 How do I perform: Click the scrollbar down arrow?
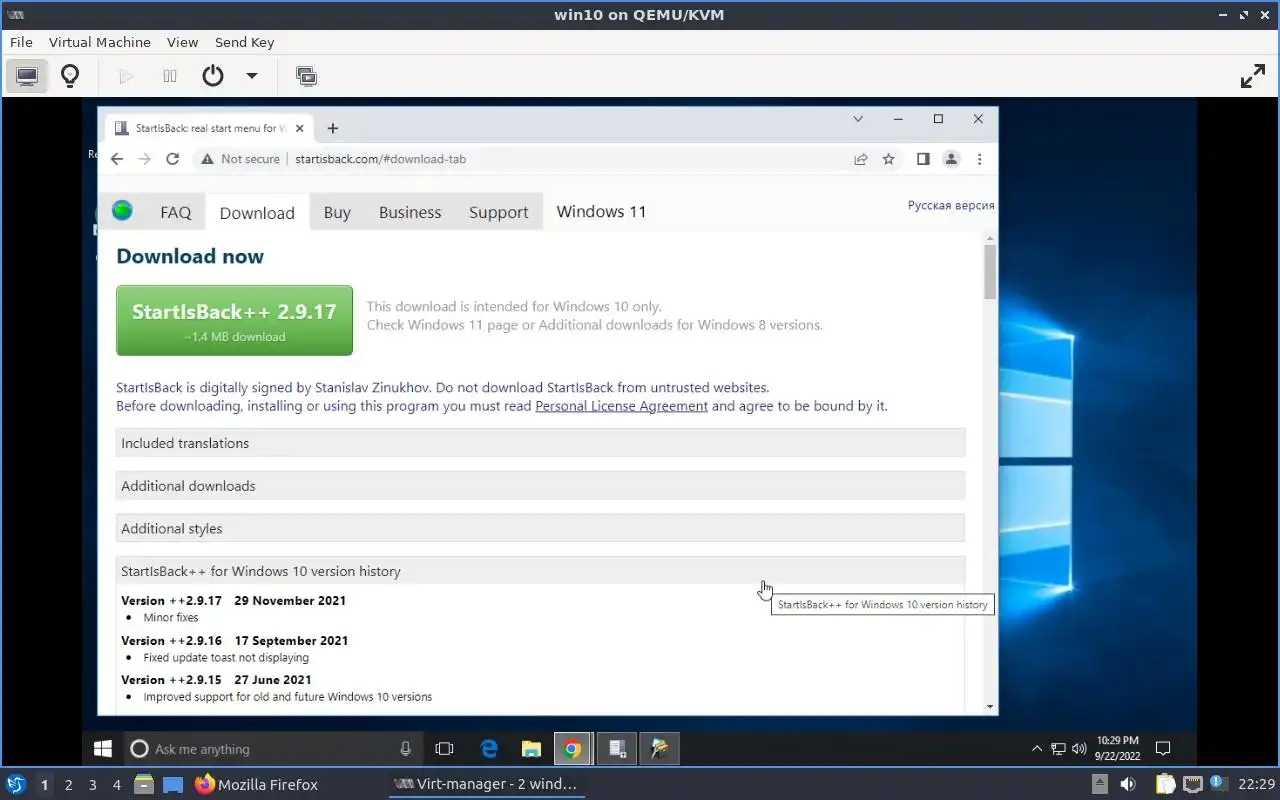pos(990,707)
